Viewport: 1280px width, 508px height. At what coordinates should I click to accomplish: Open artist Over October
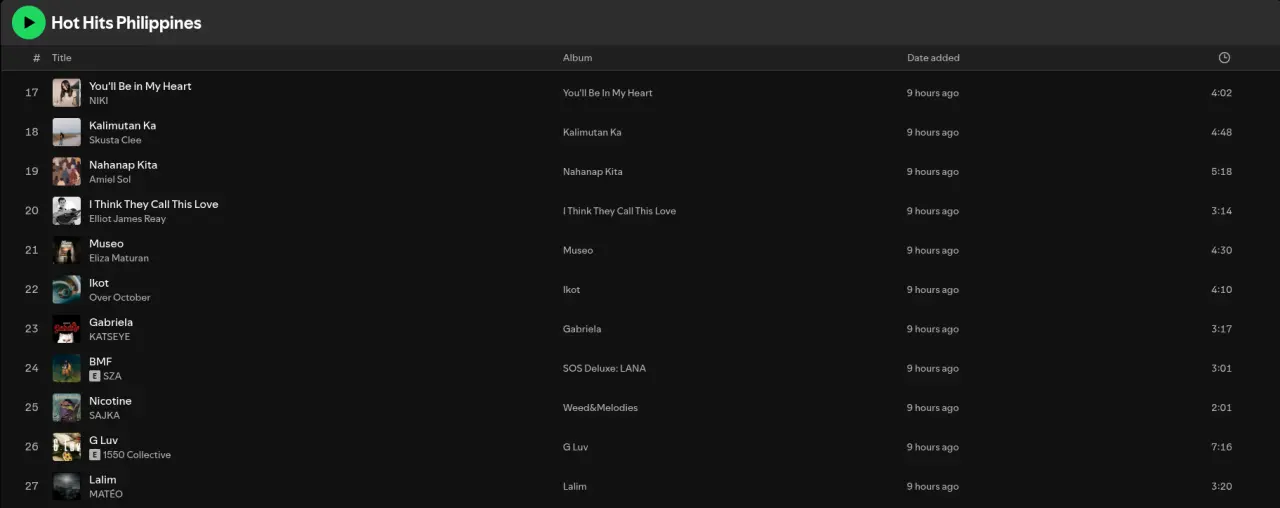pos(120,298)
